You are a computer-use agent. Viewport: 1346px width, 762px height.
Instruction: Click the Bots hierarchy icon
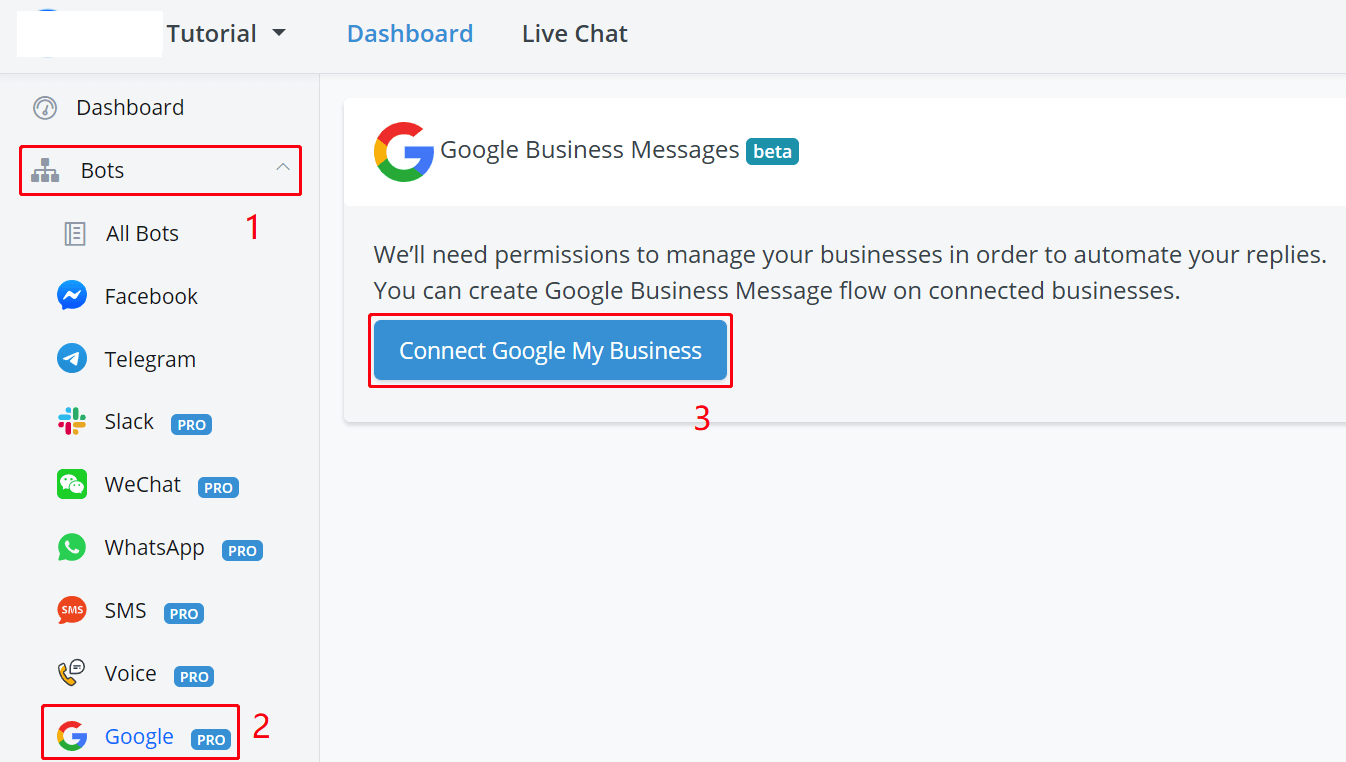[x=45, y=171]
